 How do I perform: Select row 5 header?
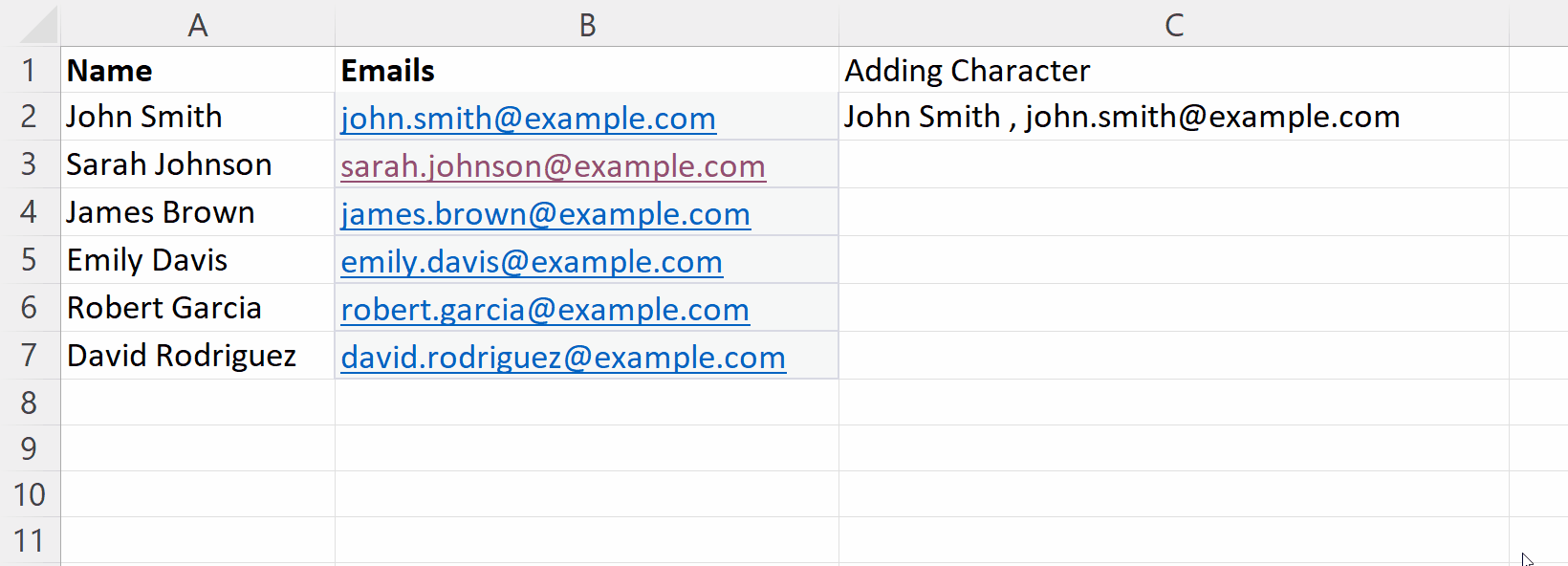click(x=30, y=260)
